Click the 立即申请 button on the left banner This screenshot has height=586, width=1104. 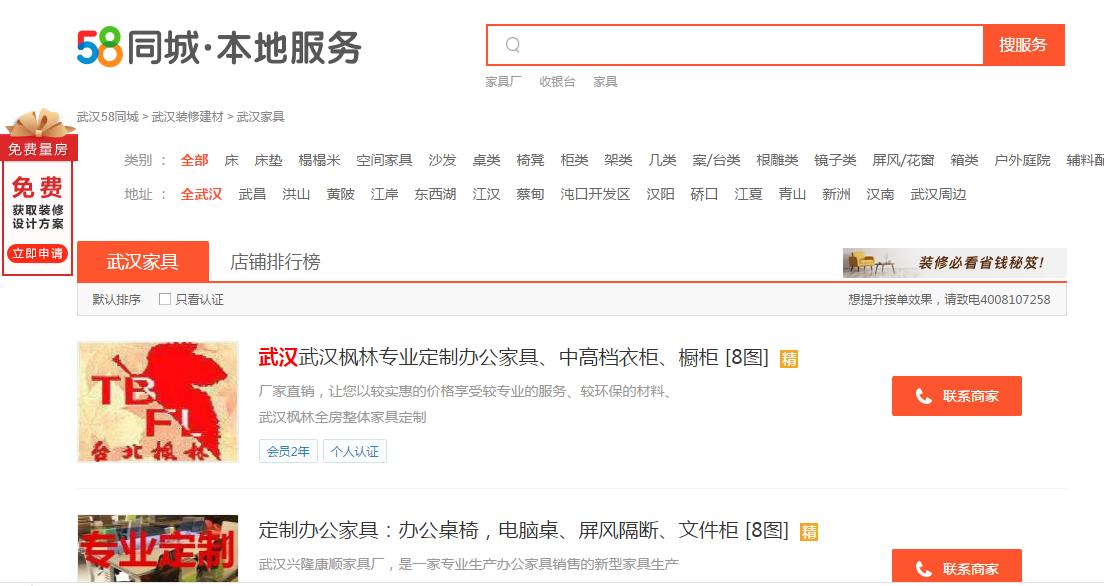point(36,253)
